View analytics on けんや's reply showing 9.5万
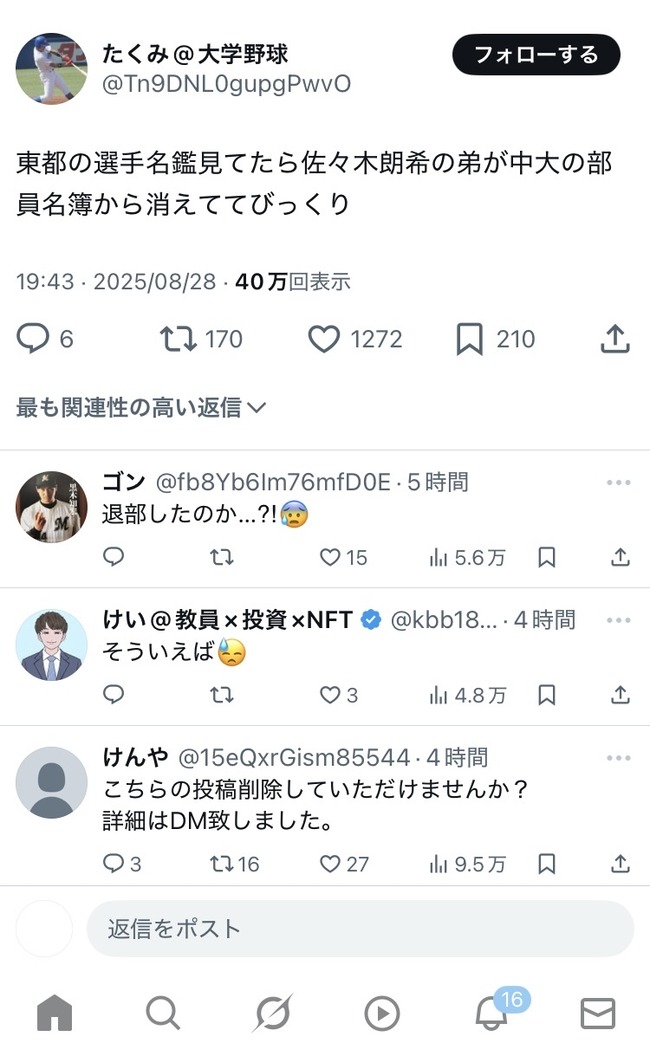 tap(467, 863)
